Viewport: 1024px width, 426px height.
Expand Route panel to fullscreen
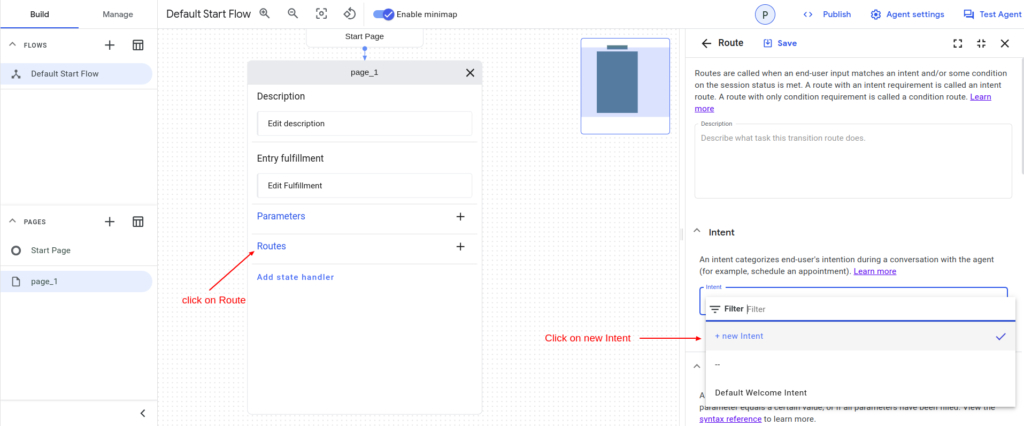tap(957, 44)
